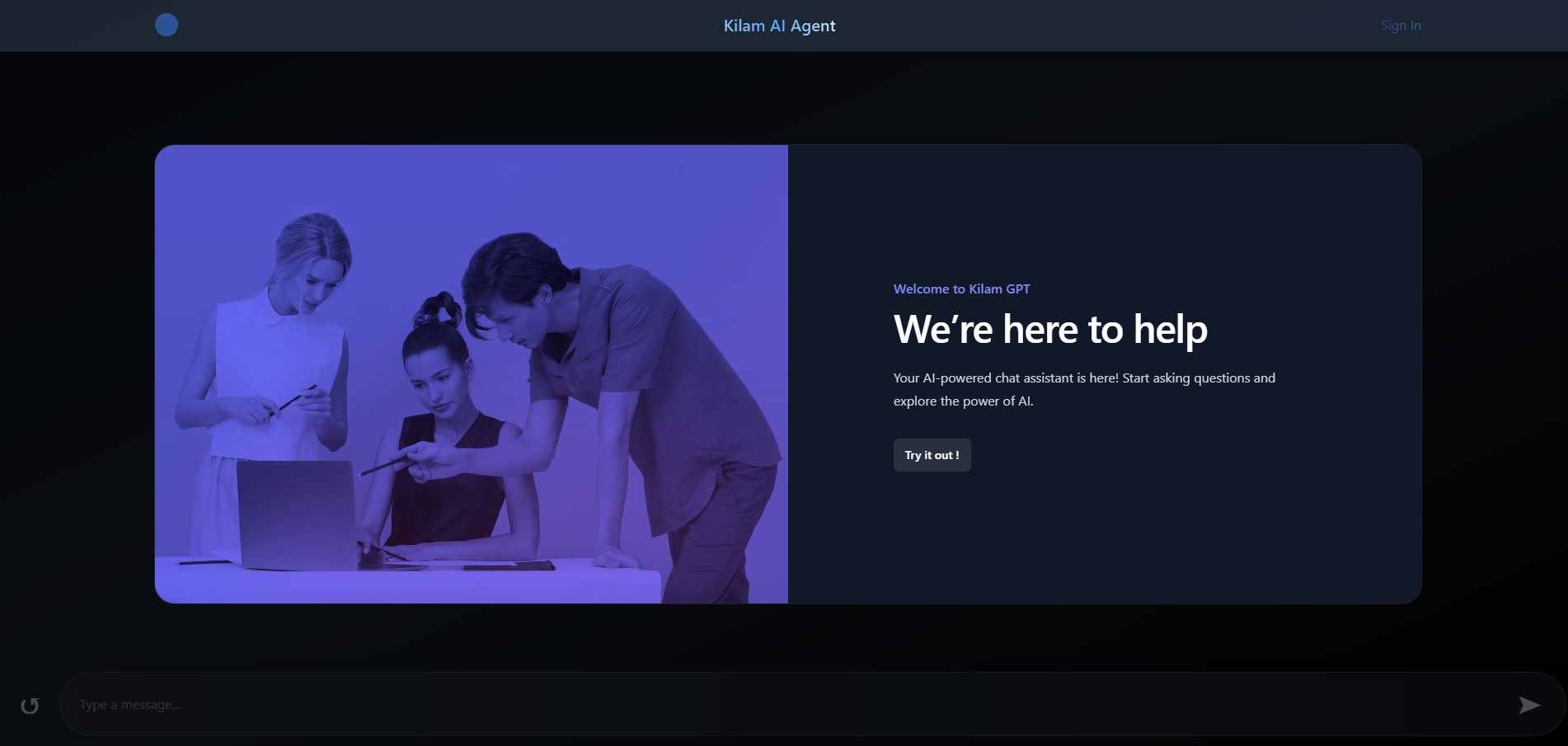Click the seated woman in the photo
Viewport: 1568px width, 746px height.
coord(445,445)
